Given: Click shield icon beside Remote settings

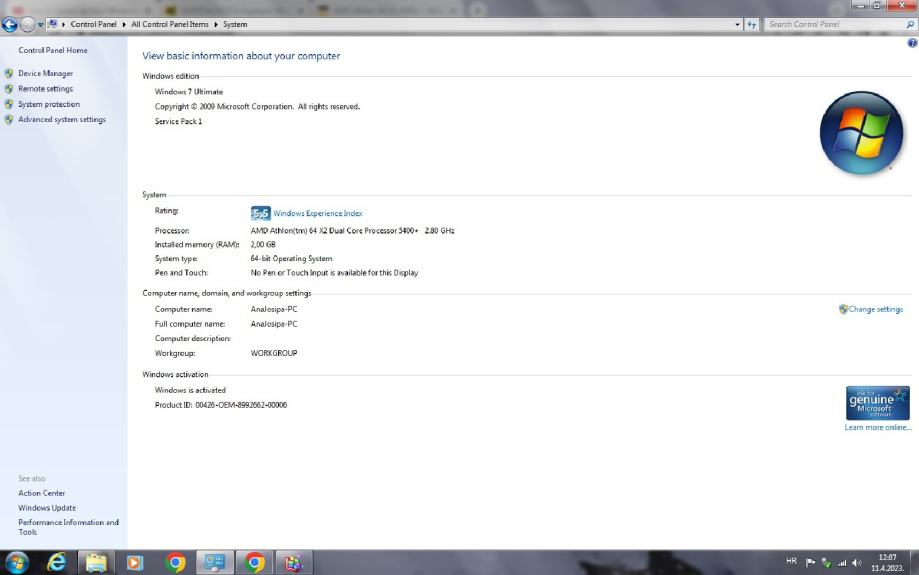Looking at the screenshot, I should point(9,89).
